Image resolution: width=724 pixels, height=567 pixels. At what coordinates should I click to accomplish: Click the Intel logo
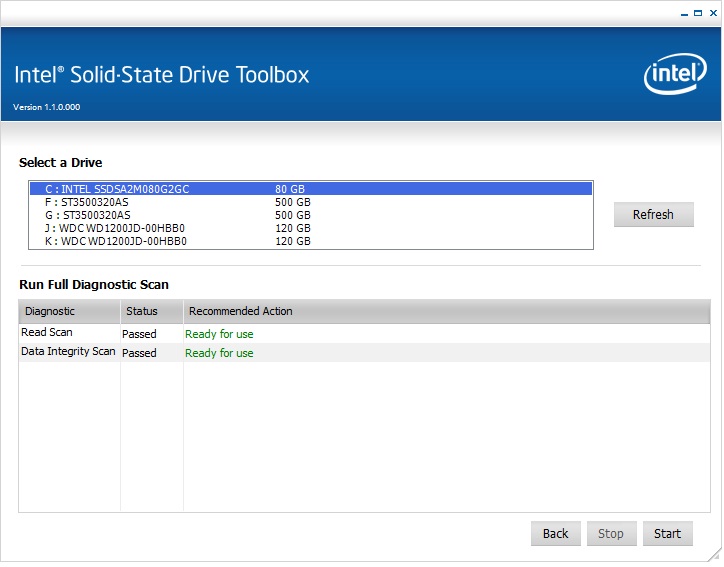(x=675, y=74)
